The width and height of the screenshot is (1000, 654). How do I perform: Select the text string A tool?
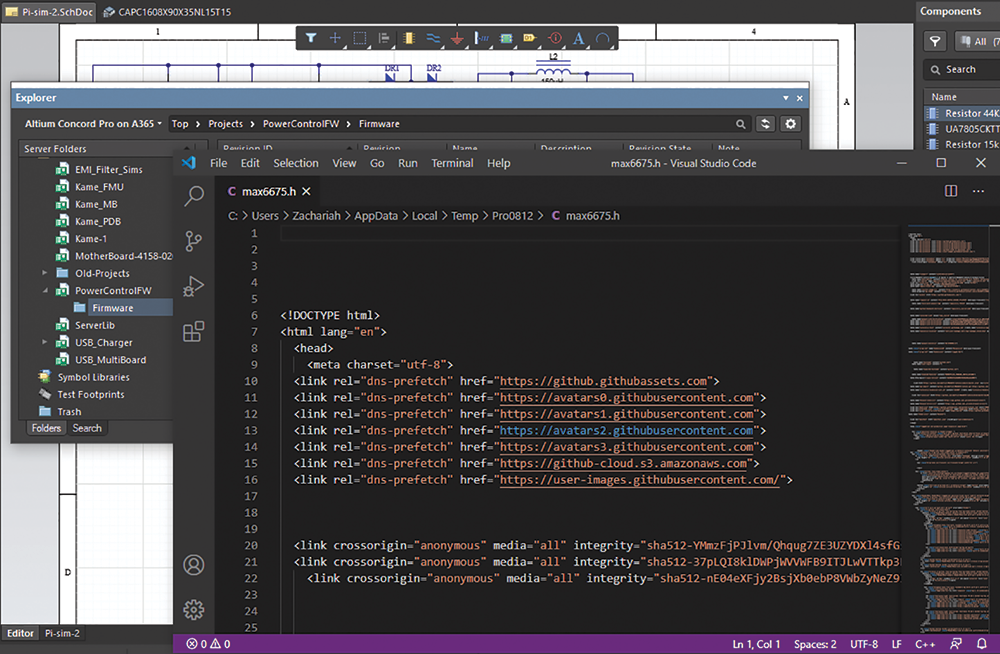coord(578,38)
